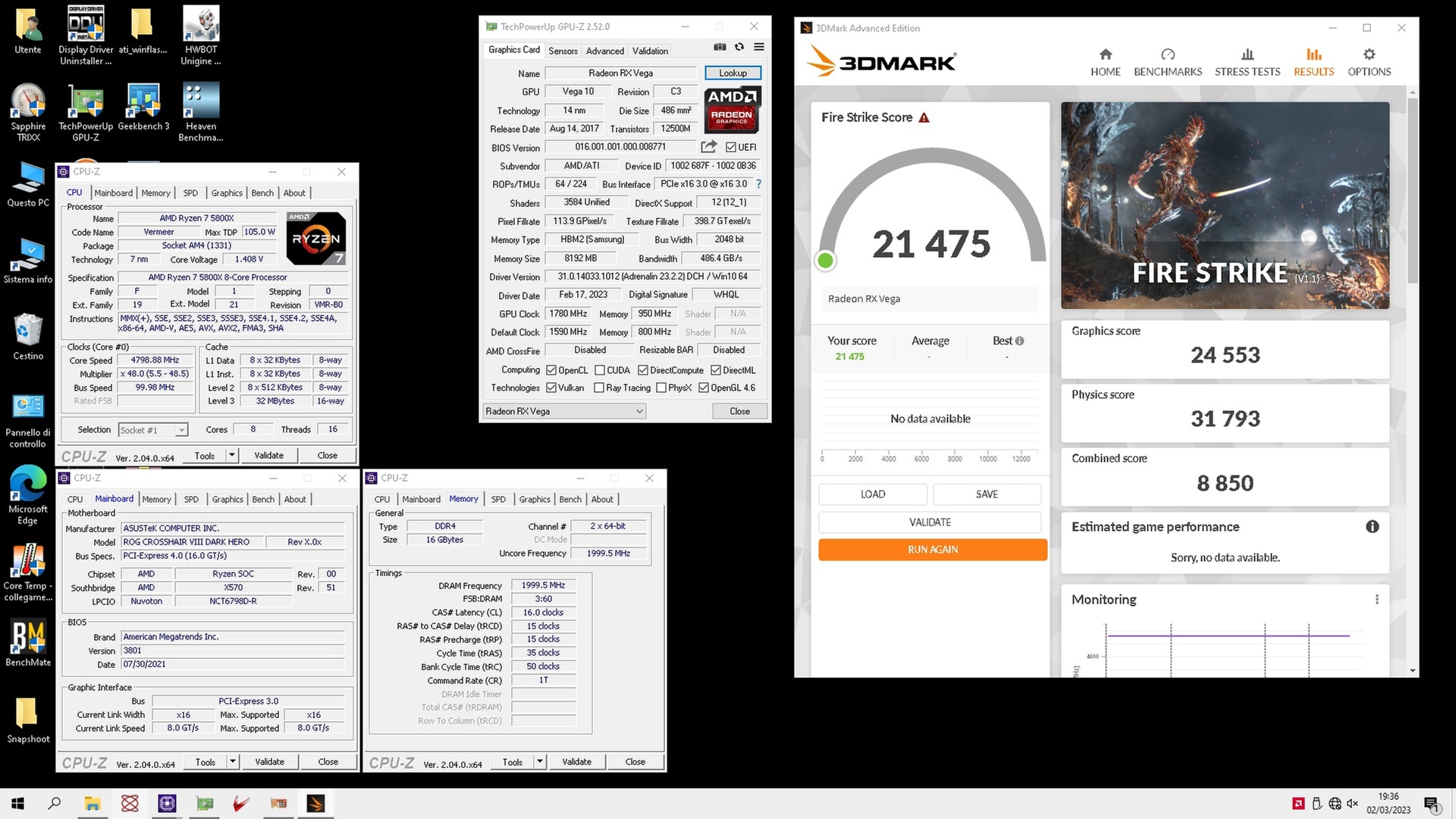Viewport: 1456px width, 819px height.
Task: Expand Tools dropdown arrow in CPU-Z Memory window
Action: (540, 761)
